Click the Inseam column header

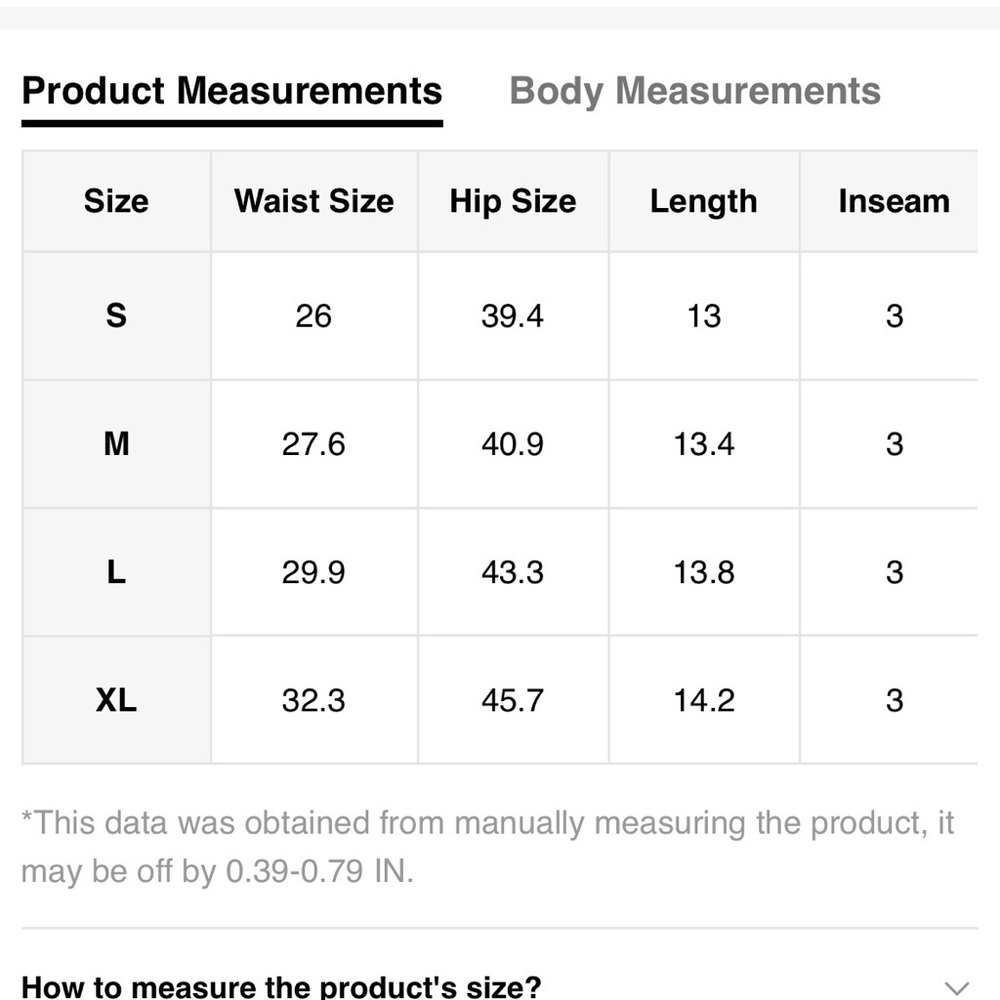pos(894,202)
